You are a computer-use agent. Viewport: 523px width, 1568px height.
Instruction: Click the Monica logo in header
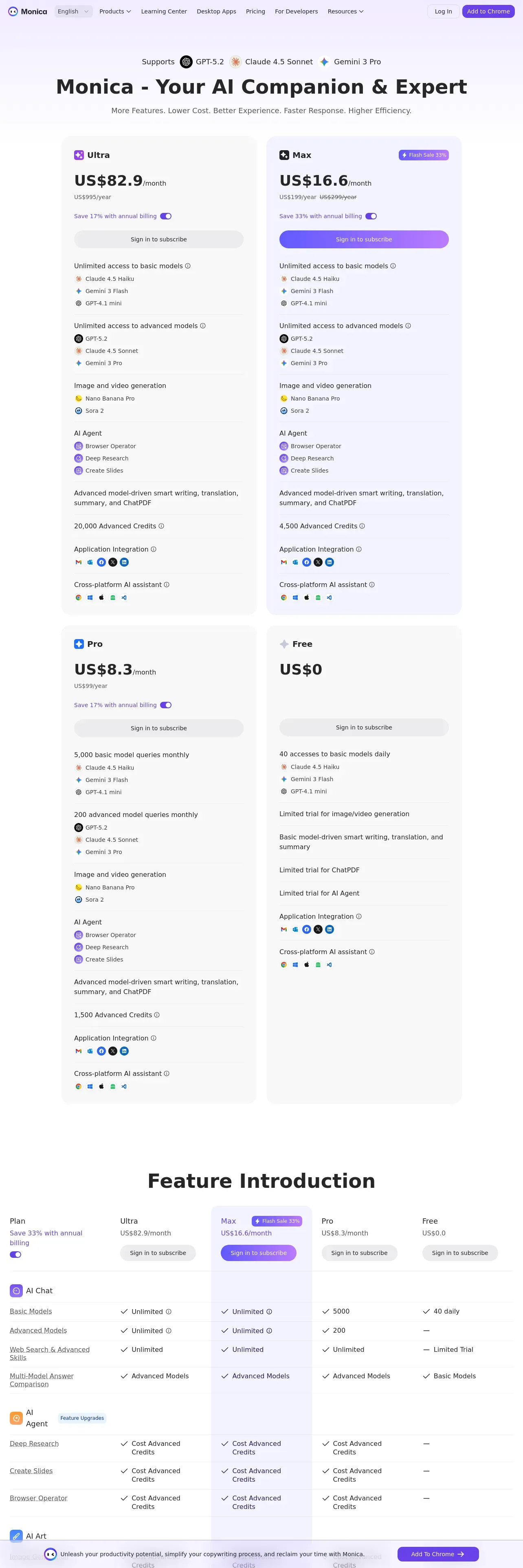point(27,11)
